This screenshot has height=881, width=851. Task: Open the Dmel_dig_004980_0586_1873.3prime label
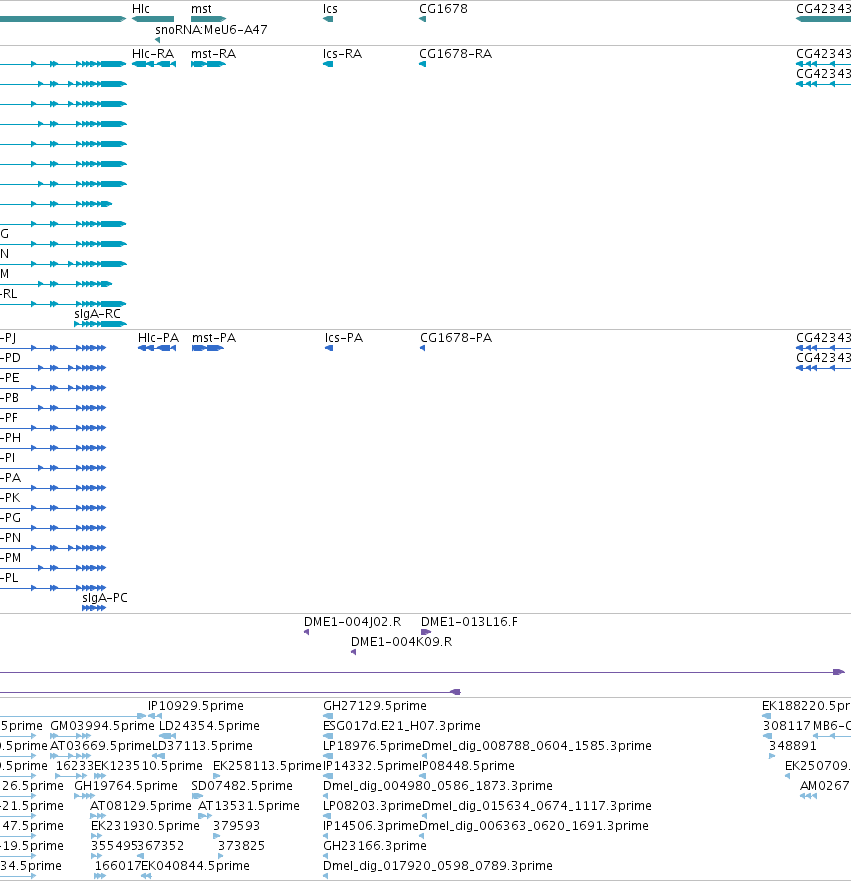[438, 785]
